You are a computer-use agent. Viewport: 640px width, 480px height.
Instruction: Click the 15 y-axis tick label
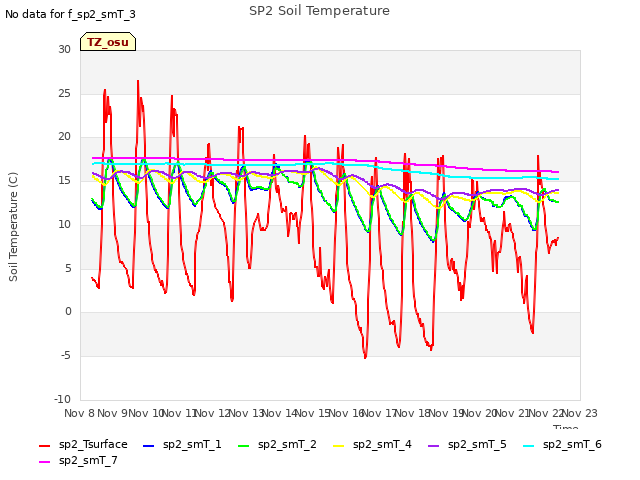(64, 180)
